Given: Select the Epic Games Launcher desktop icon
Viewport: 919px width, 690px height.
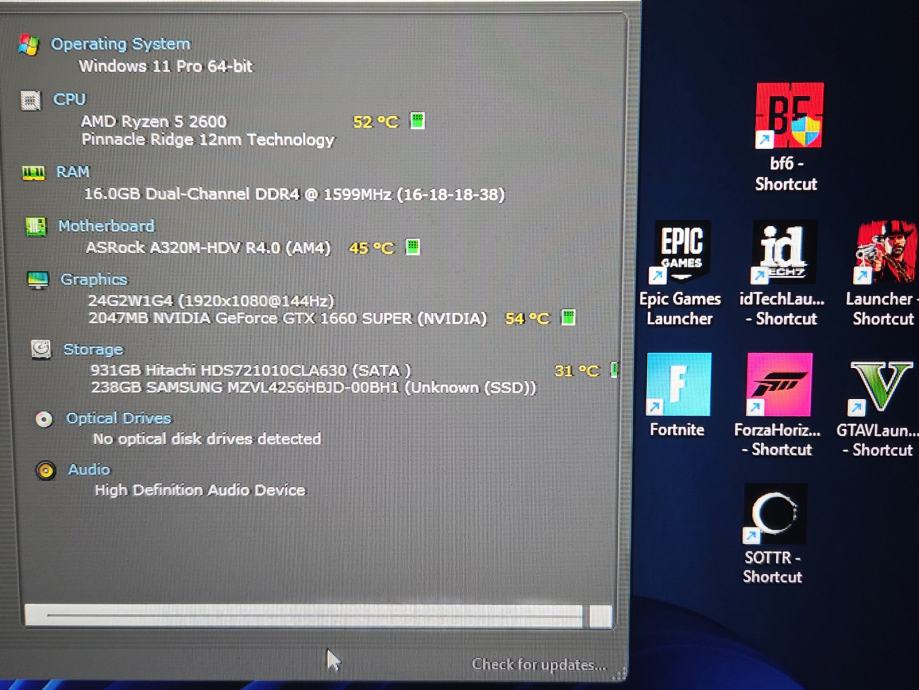Looking at the screenshot, I should point(680,274).
